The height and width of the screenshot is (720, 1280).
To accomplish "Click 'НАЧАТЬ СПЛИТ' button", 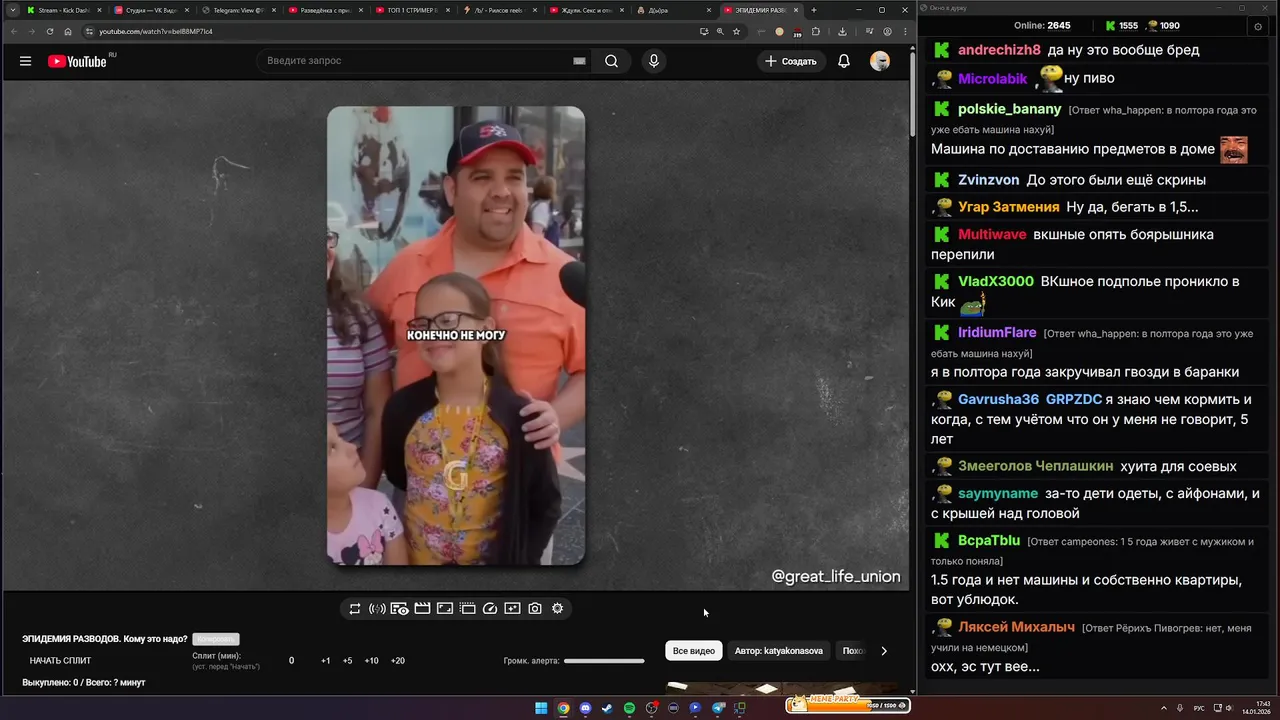I will point(60,661).
